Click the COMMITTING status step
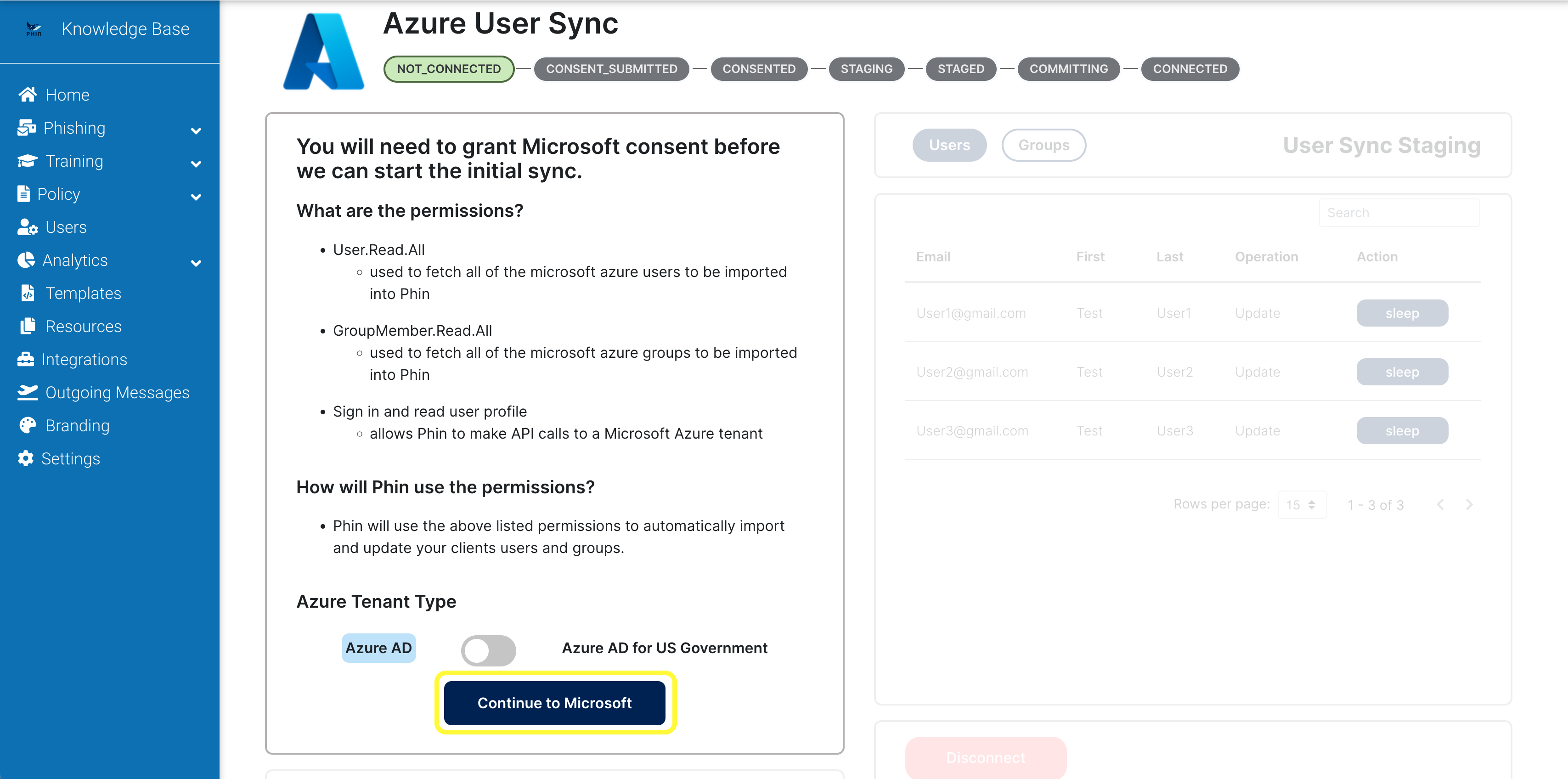 (1068, 69)
